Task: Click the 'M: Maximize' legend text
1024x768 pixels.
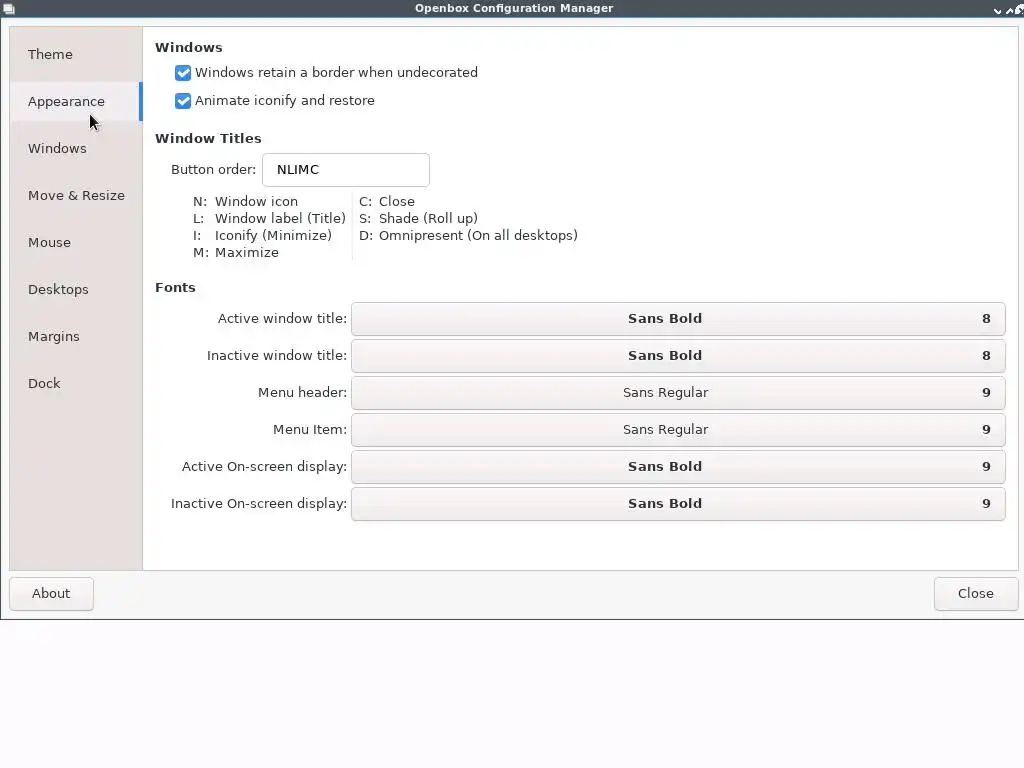Action: click(236, 253)
